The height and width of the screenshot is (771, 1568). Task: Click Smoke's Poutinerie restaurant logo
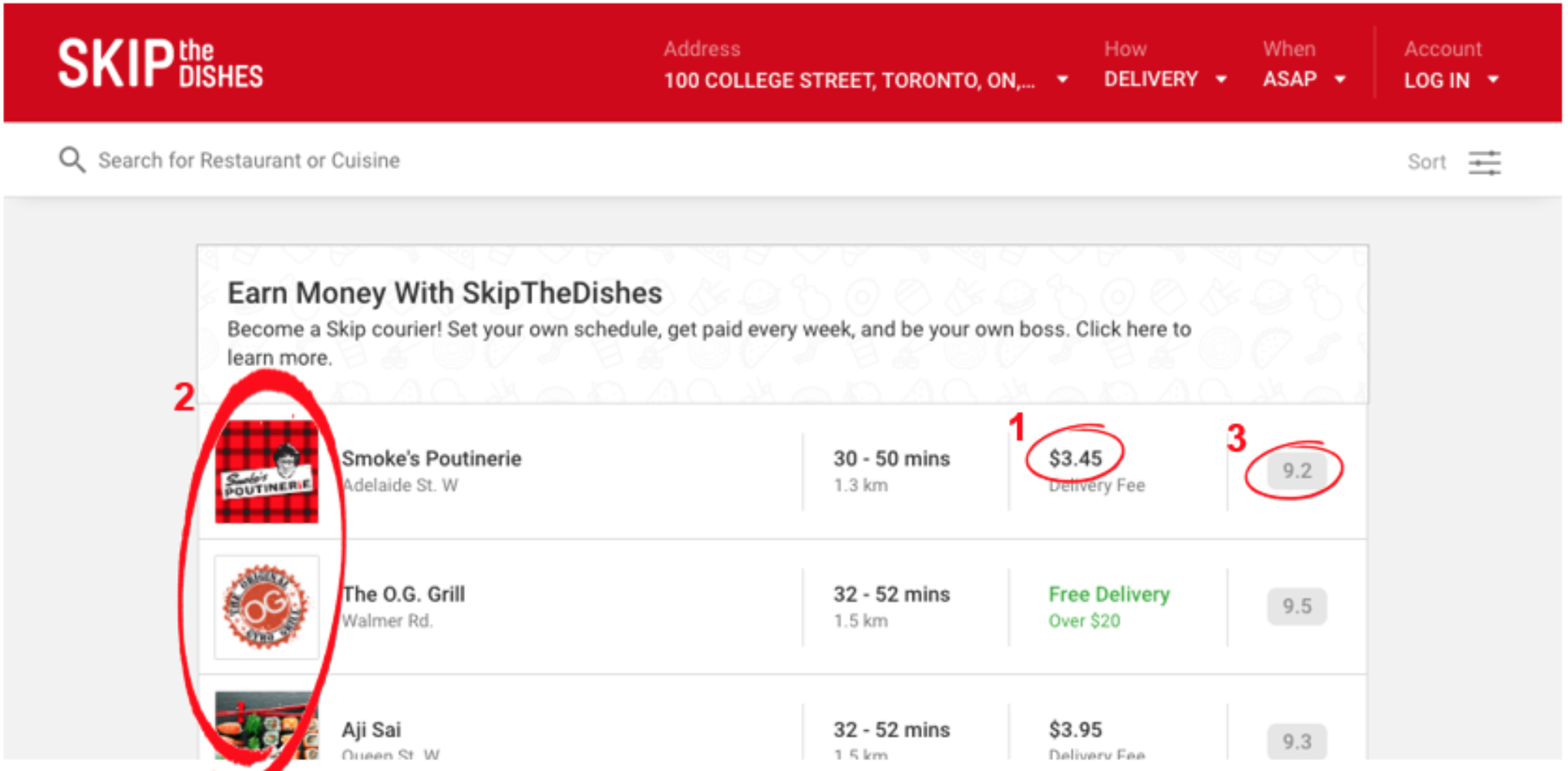pyautogui.click(x=267, y=471)
